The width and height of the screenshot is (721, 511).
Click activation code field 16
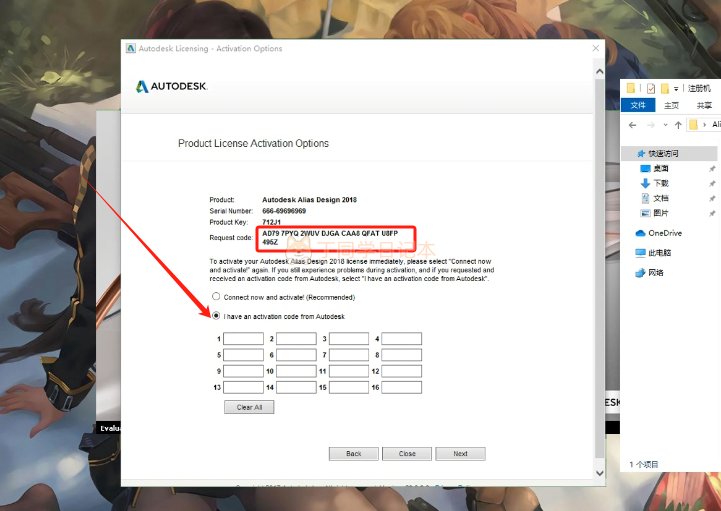tap(401, 387)
